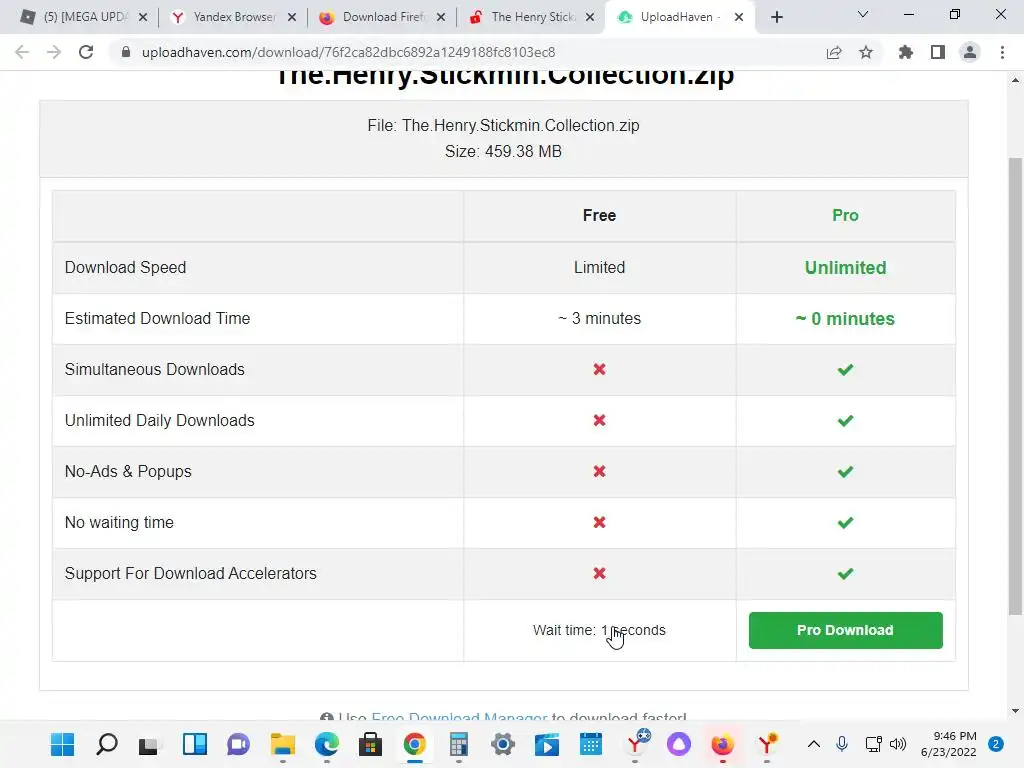Open Windows taskbar search
The width and height of the screenshot is (1024, 768).
pyautogui.click(x=106, y=744)
